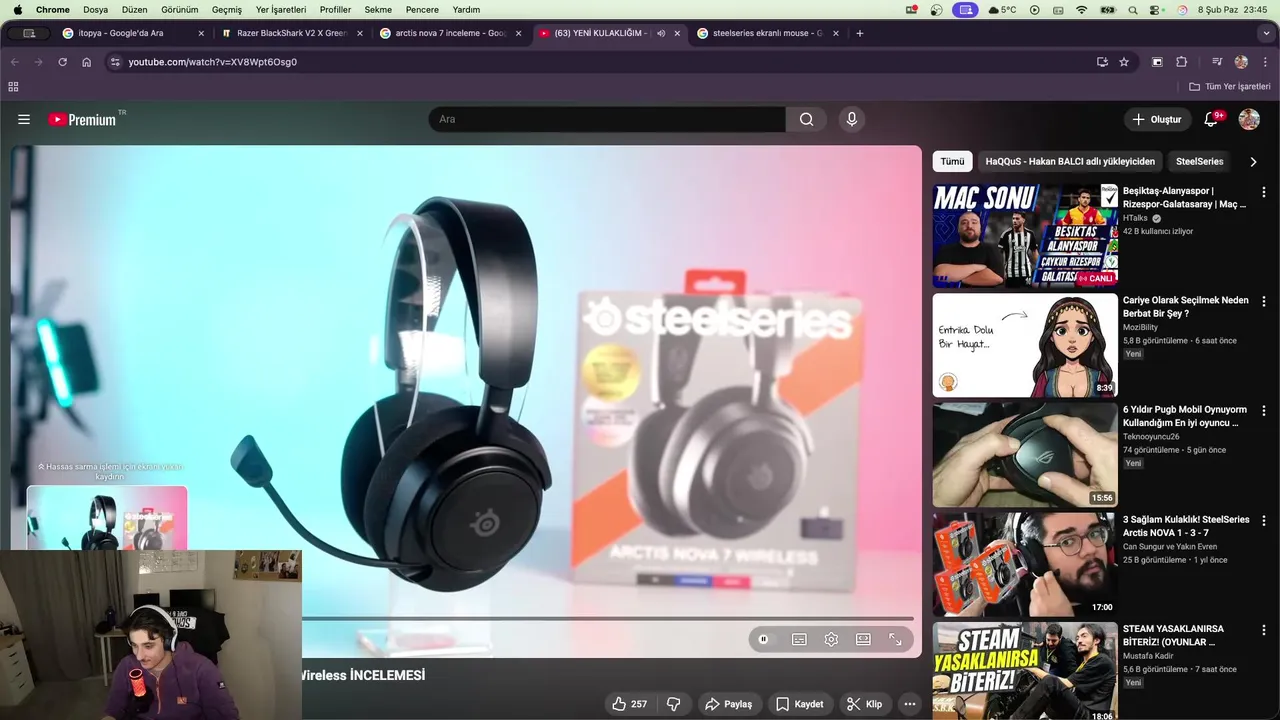1280x720 pixels.
Task: Open Chrome tab search dropdown arrow
Action: pyautogui.click(x=1266, y=33)
